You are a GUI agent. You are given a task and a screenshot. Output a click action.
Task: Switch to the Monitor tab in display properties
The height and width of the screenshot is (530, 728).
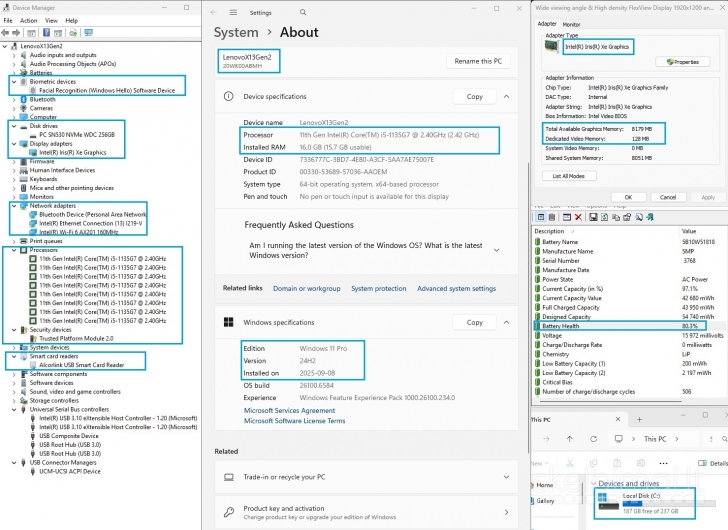571,24
